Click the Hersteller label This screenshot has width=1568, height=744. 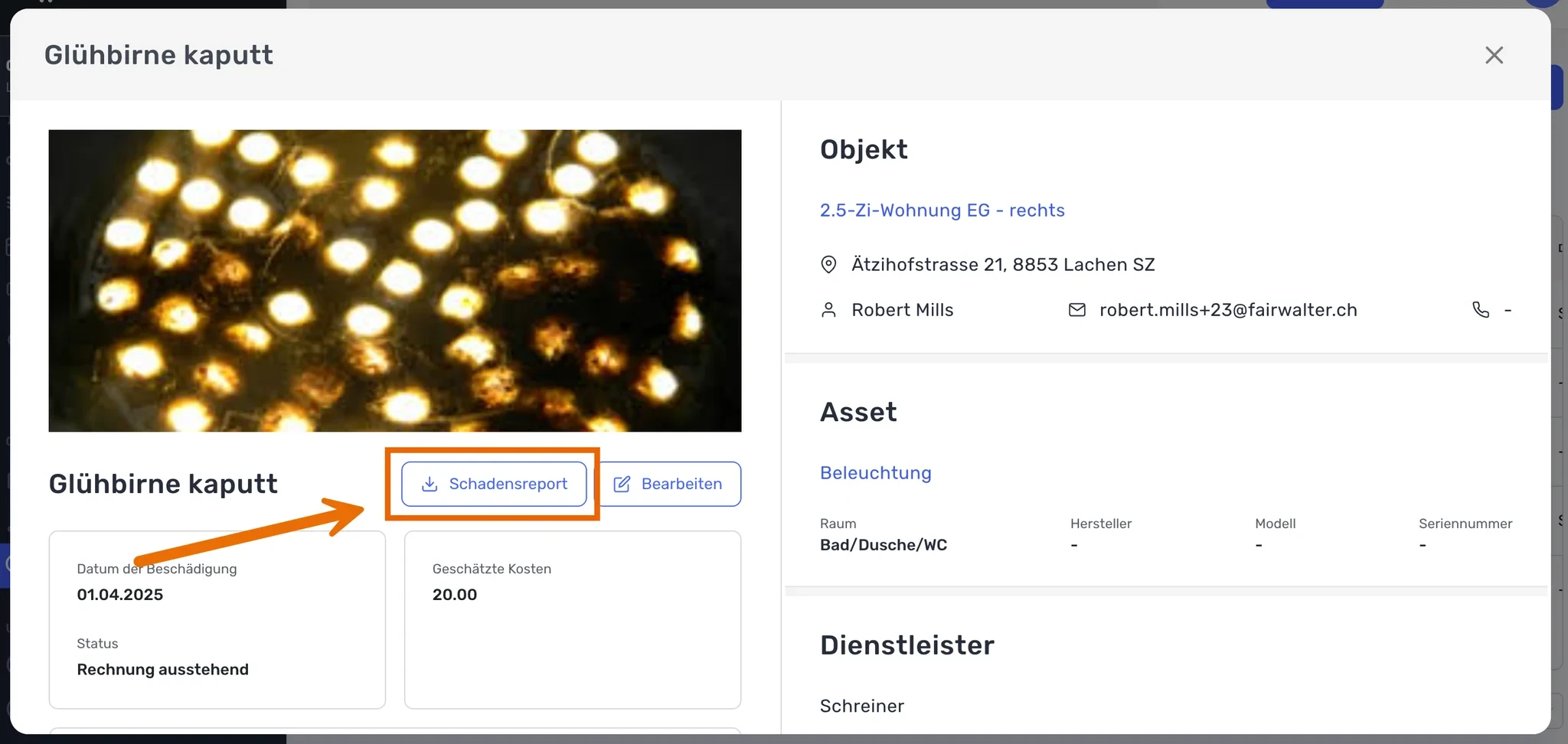click(1101, 524)
